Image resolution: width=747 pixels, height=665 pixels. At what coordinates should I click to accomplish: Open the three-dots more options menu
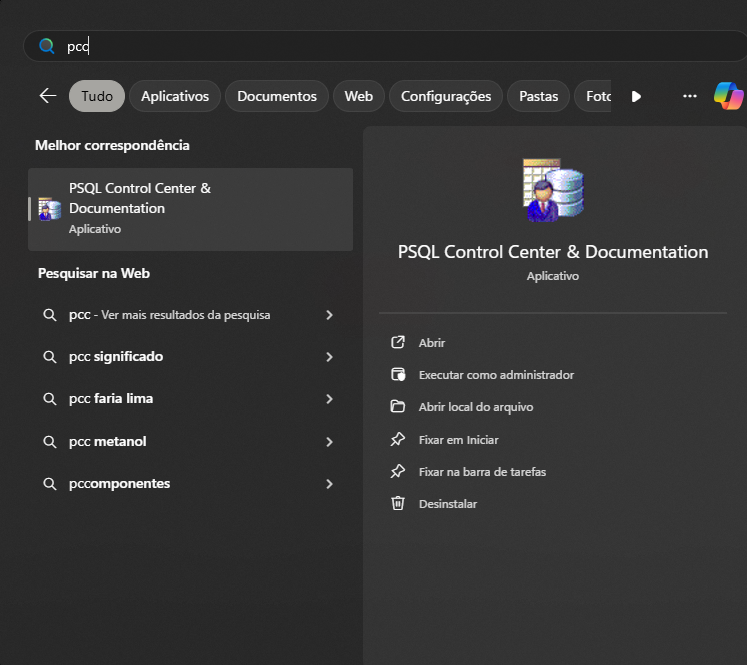[x=689, y=96]
